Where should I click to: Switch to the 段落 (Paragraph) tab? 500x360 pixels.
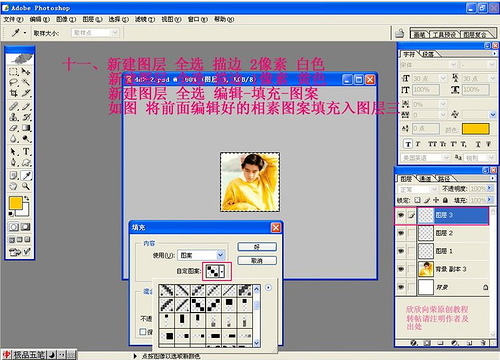[x=428, y=54]
